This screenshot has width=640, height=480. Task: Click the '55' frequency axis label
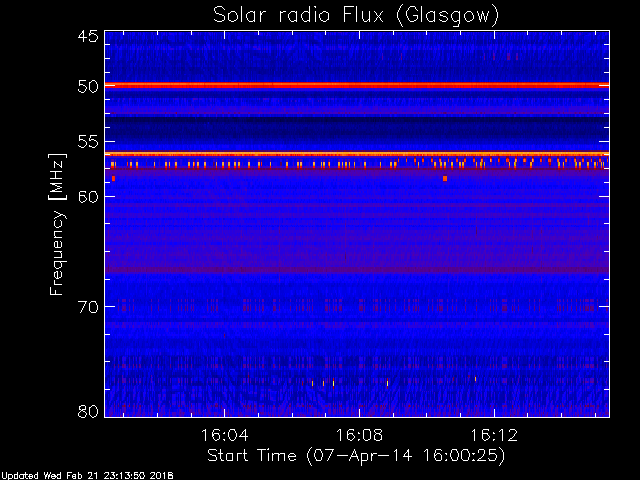click(88, 142)
